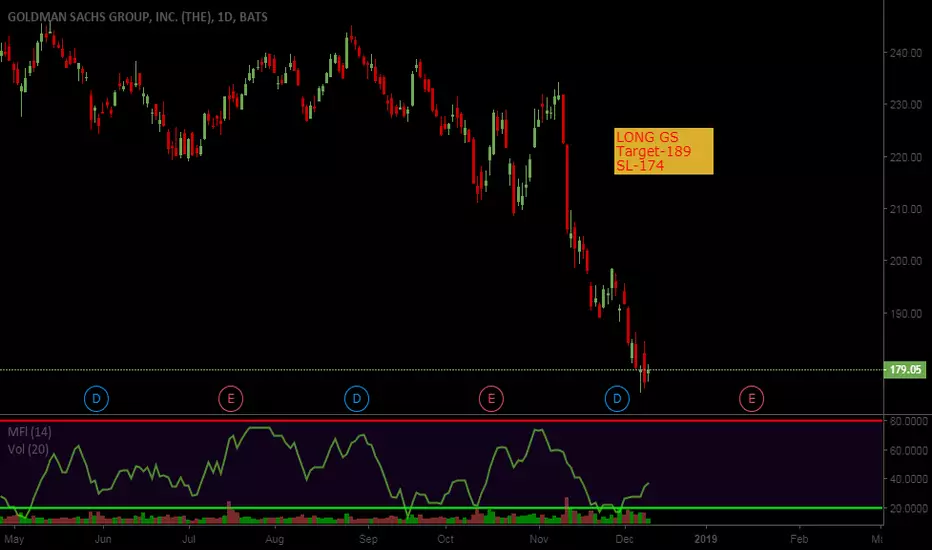Image resolution: width=932 pixels, height=550 pixels.
Task: Click the Nov label on time axis
Action: (x=539, y=539)
